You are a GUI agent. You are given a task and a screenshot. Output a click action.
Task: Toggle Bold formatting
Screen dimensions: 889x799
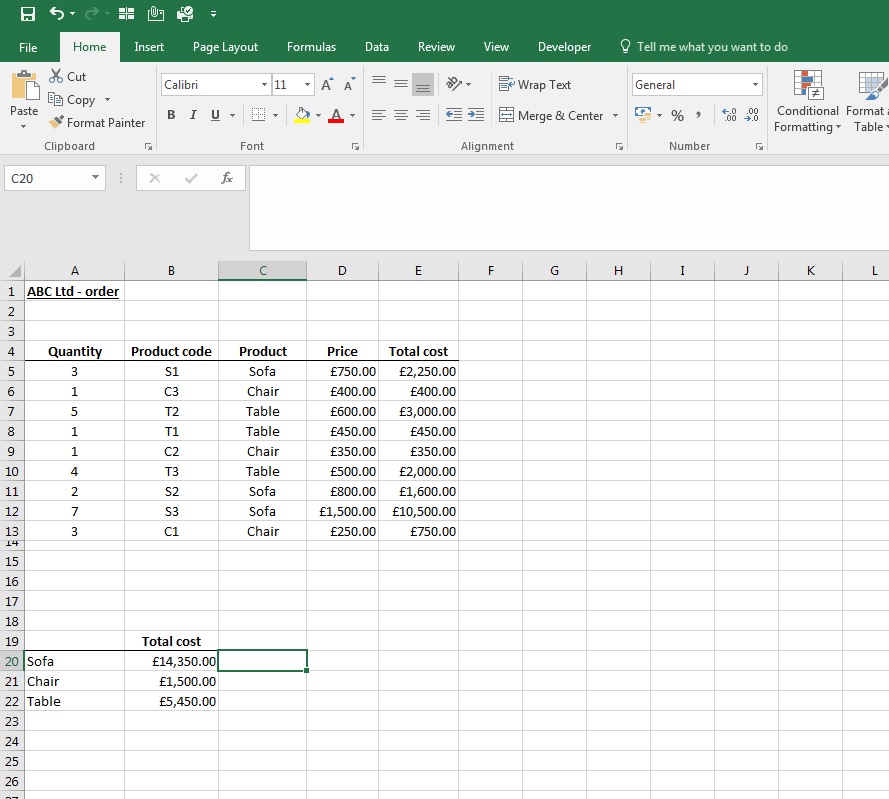pos(171,115)
